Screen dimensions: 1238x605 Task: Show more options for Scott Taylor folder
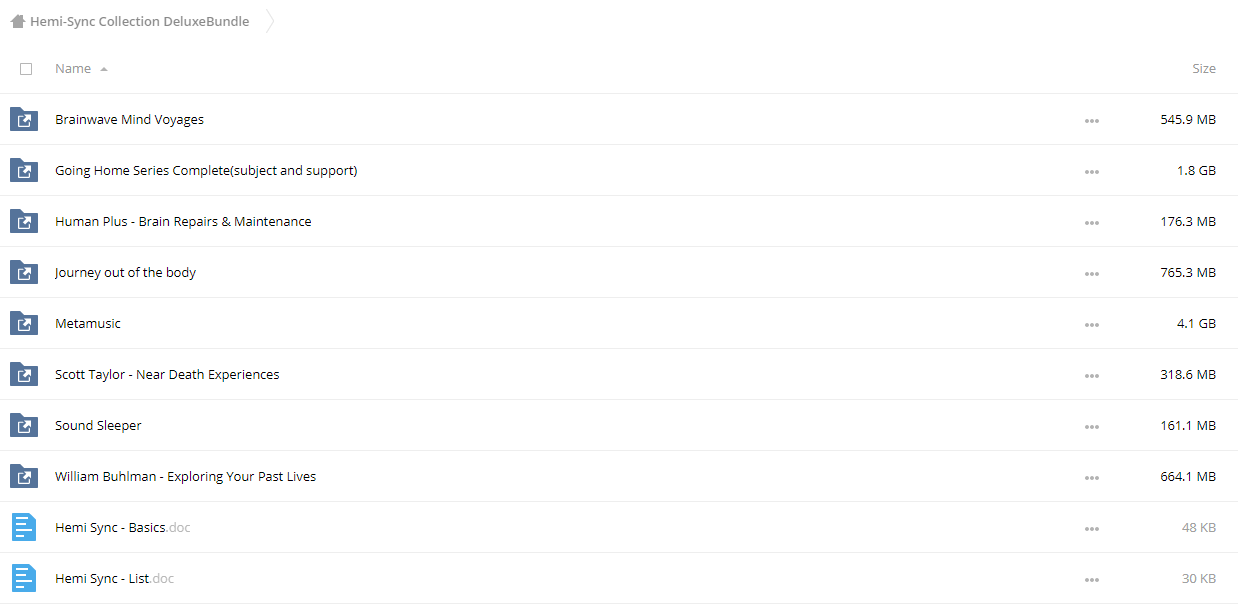[1091, 376]
